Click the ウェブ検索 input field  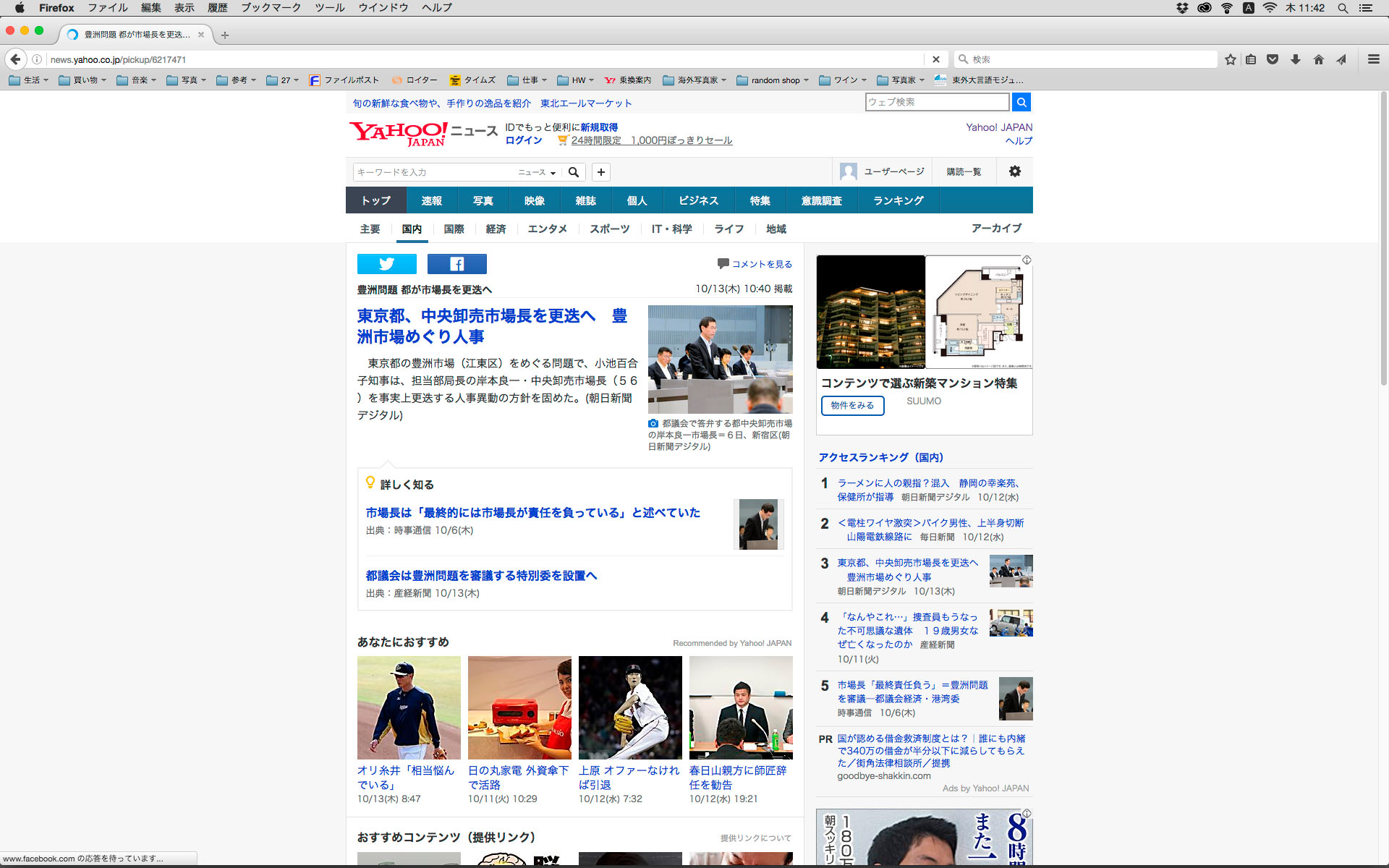(936, 102)
